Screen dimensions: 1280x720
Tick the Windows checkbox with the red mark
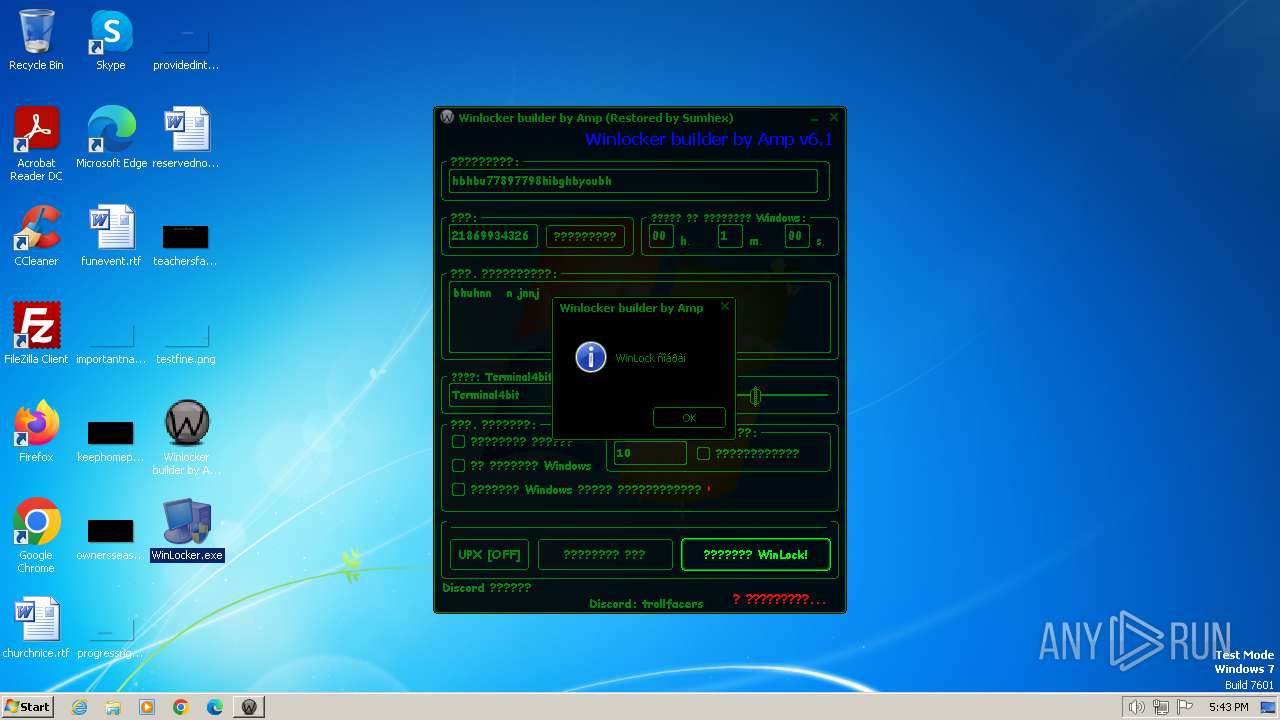459,489
